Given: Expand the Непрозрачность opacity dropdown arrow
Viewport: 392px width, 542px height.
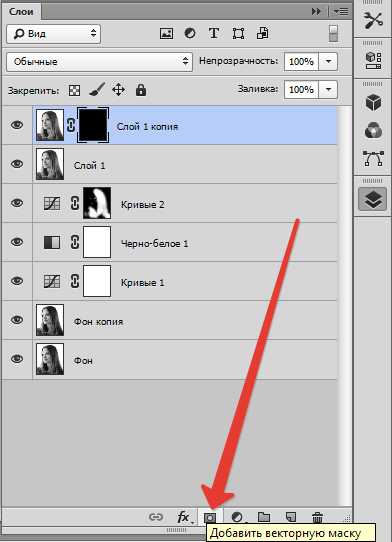Looking at the screenshot, I should coord(328,62).
